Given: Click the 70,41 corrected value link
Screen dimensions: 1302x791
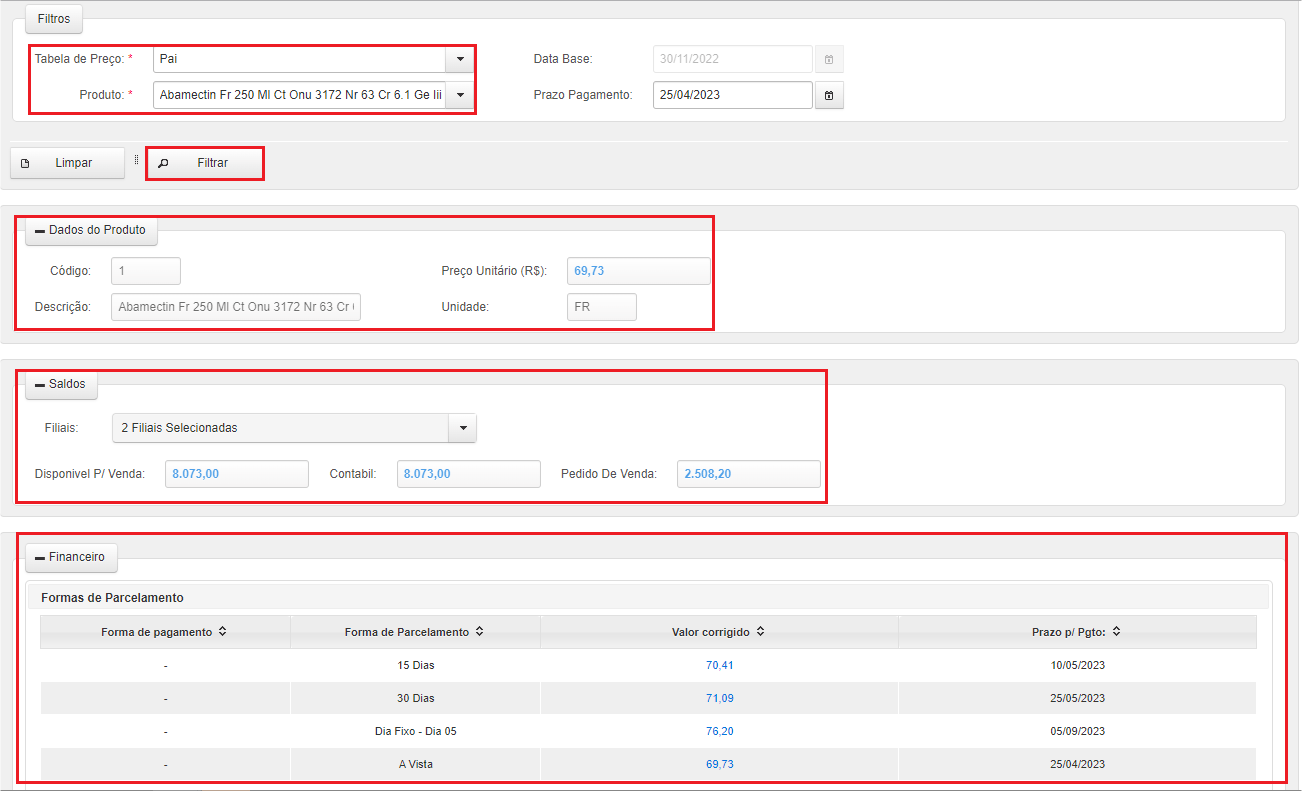Looking at the screenshot, I should point(719,664).
